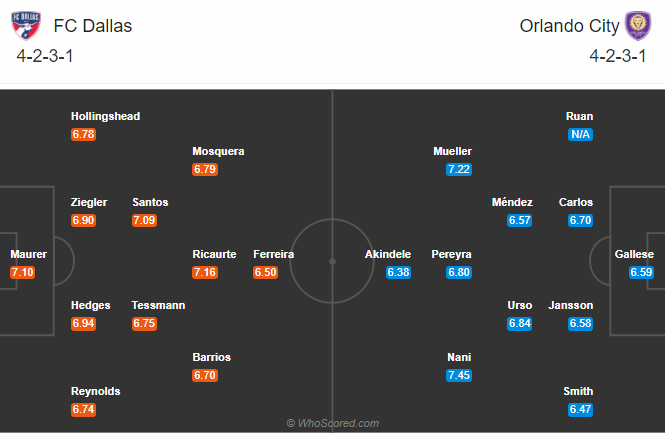Click Ruan's N/A rating badge
665x433 pixels.
[580, 134]
